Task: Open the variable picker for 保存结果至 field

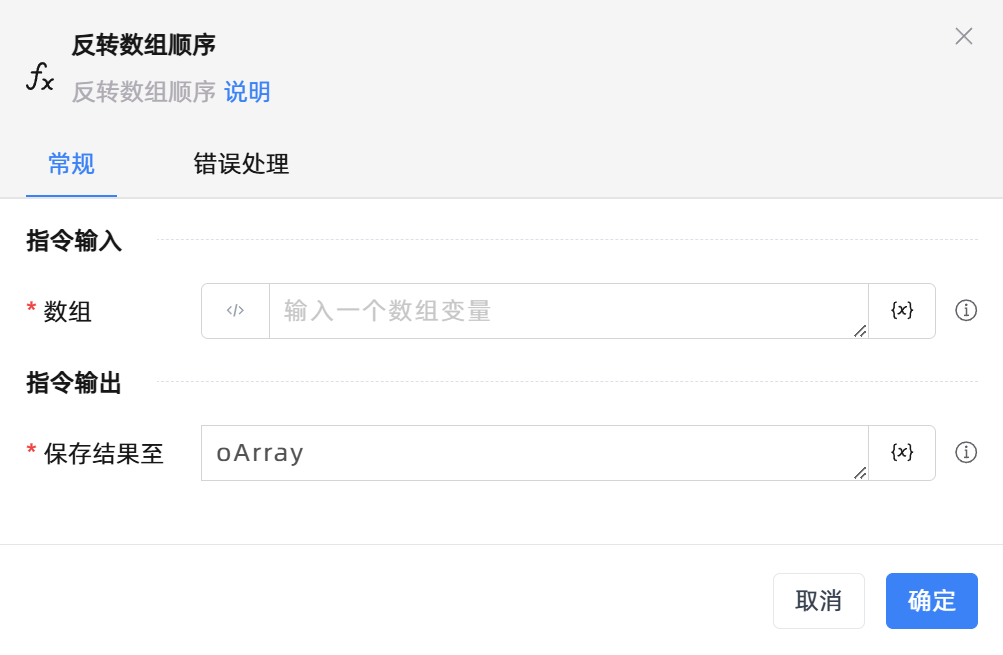Action: [902, 453]
